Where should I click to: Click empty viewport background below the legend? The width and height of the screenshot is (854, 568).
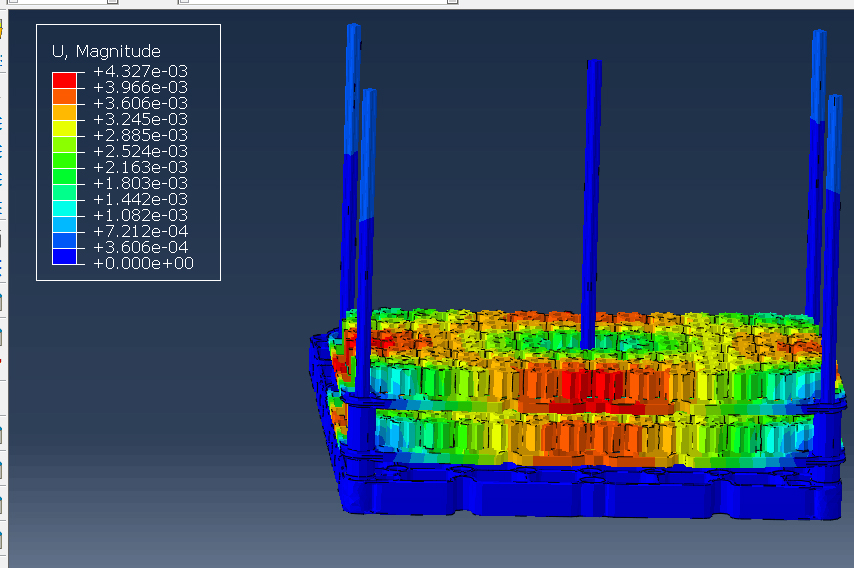[150, 420]
